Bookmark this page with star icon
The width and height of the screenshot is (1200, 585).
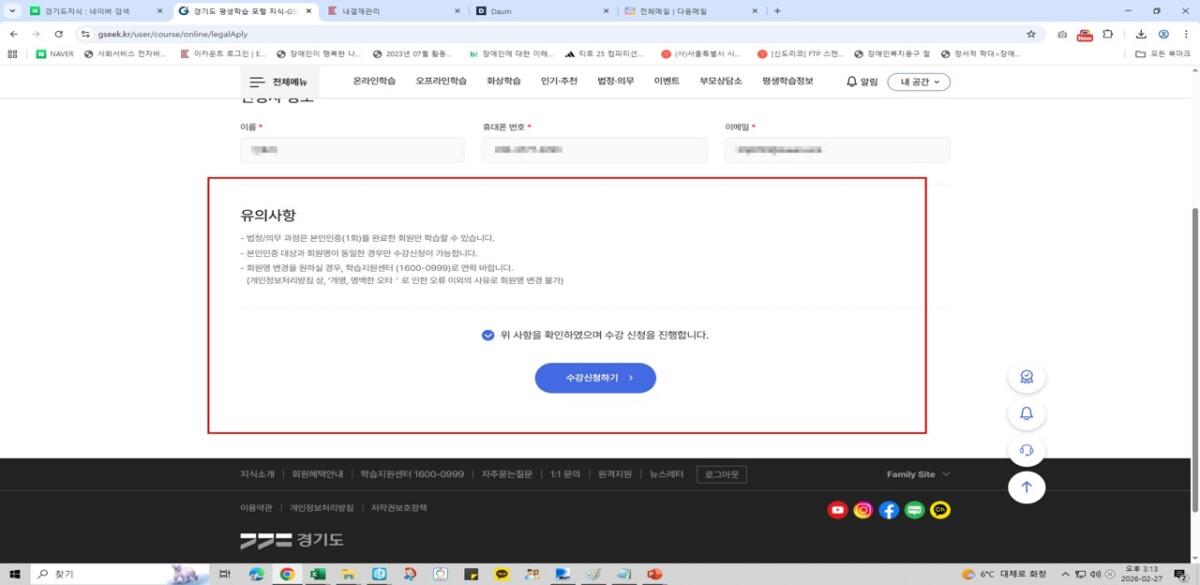tap(1031, 33)
